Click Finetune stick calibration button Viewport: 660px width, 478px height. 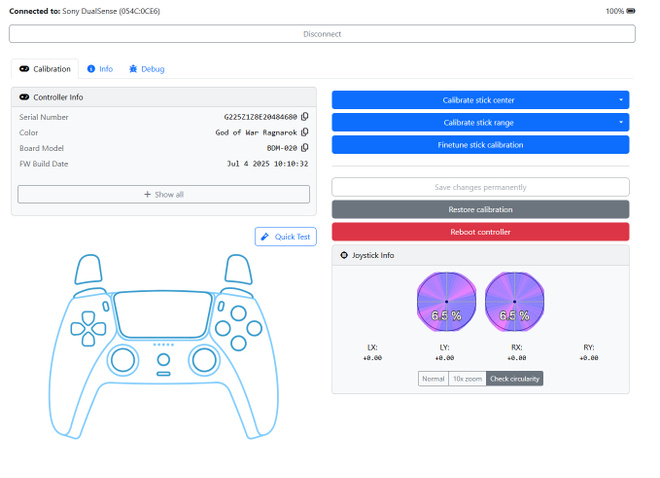pos(480,145)
